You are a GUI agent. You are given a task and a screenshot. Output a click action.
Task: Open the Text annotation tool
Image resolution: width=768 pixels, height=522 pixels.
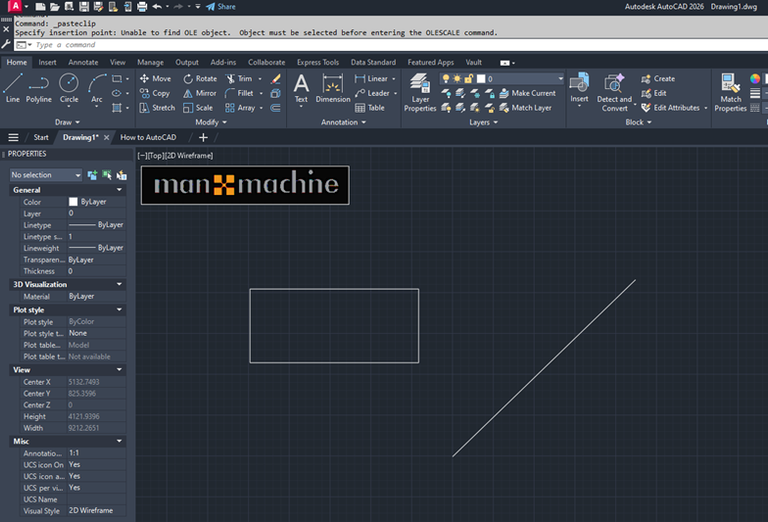301,88
